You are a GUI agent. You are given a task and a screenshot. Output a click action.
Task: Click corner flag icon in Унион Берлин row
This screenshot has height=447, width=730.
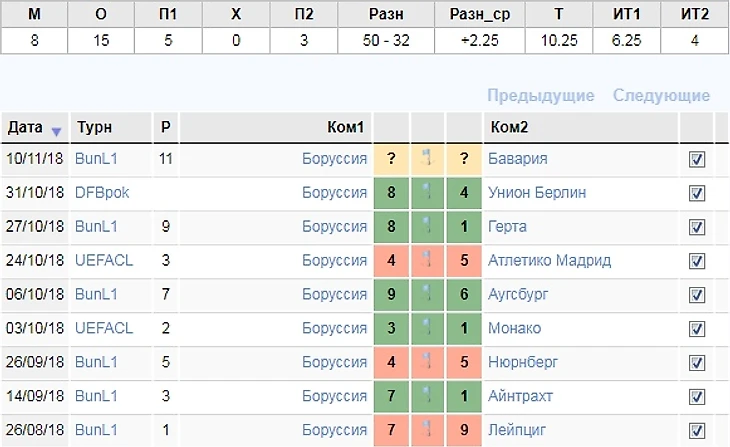426,193
